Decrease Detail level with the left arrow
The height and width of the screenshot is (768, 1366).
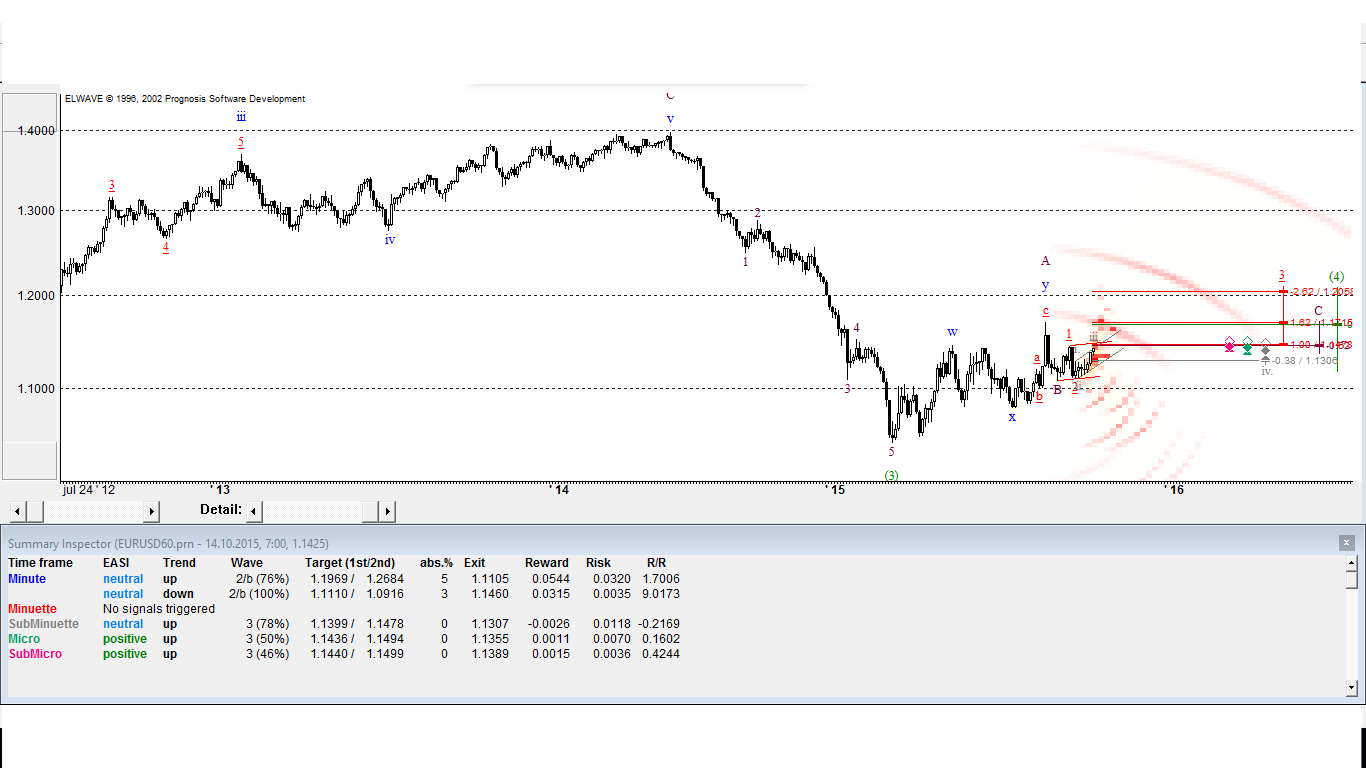click(x=254, y=511)
